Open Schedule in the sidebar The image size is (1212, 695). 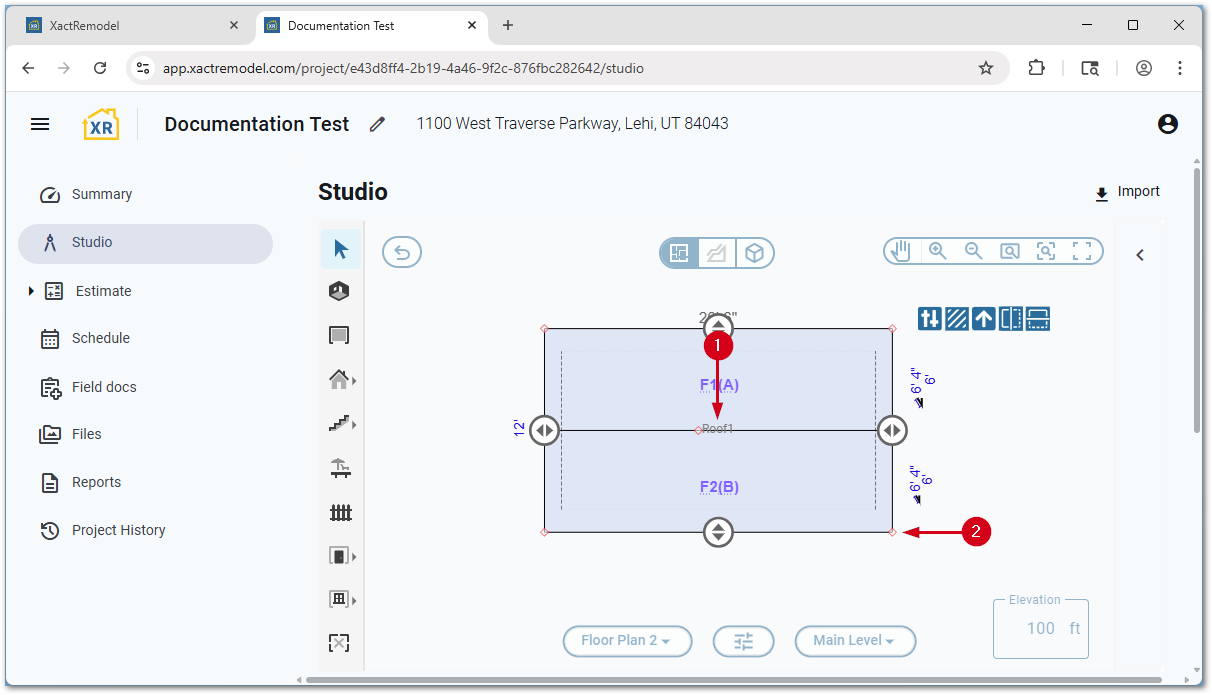(x=100, y=338)
